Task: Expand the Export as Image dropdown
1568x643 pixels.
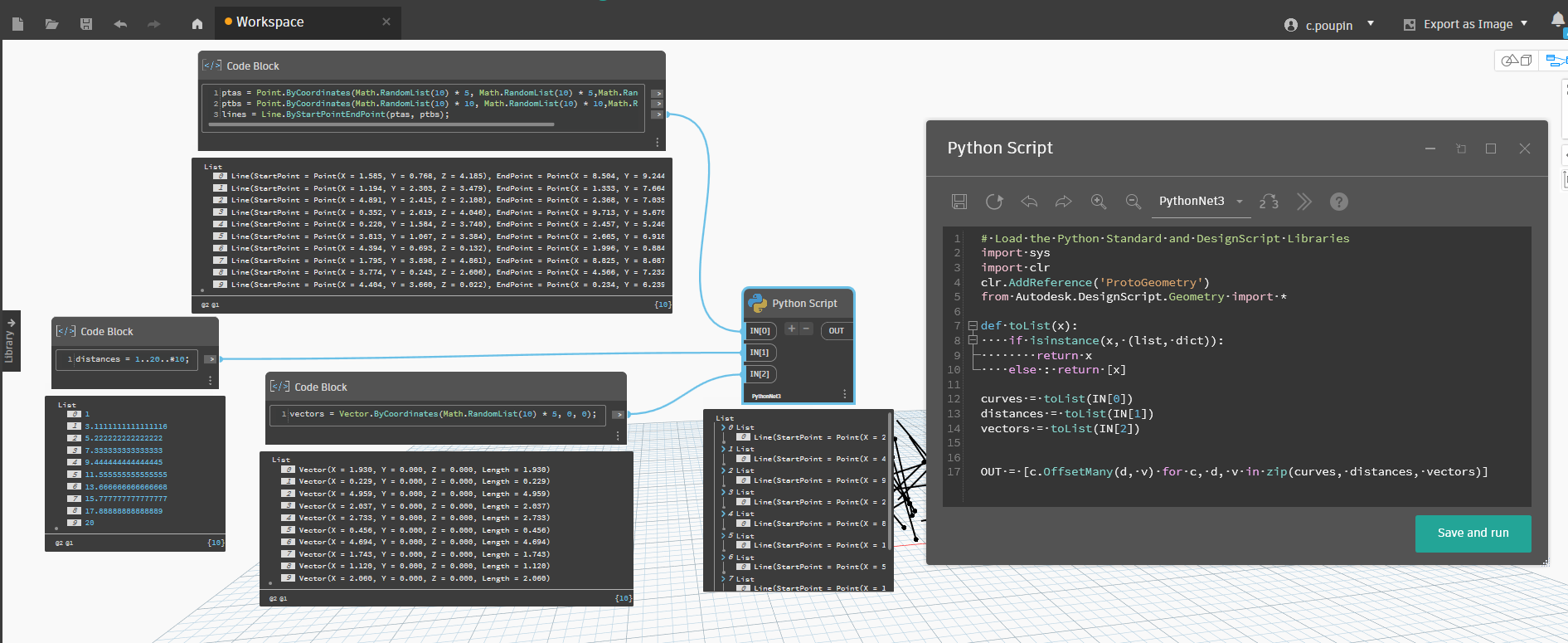Action: tap(1524, 24)
